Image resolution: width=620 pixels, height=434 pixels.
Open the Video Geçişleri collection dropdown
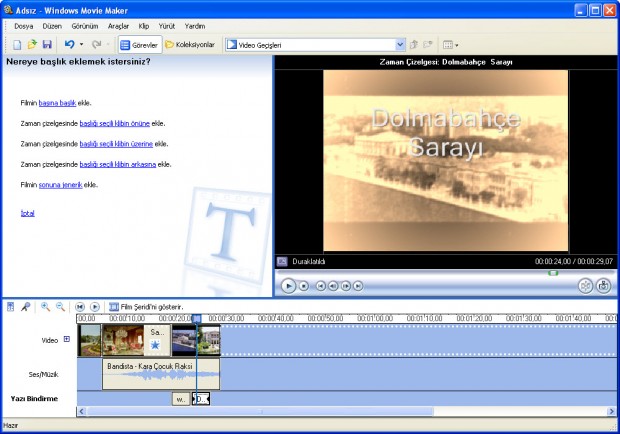pyautogui.click(x=400, y=45)
